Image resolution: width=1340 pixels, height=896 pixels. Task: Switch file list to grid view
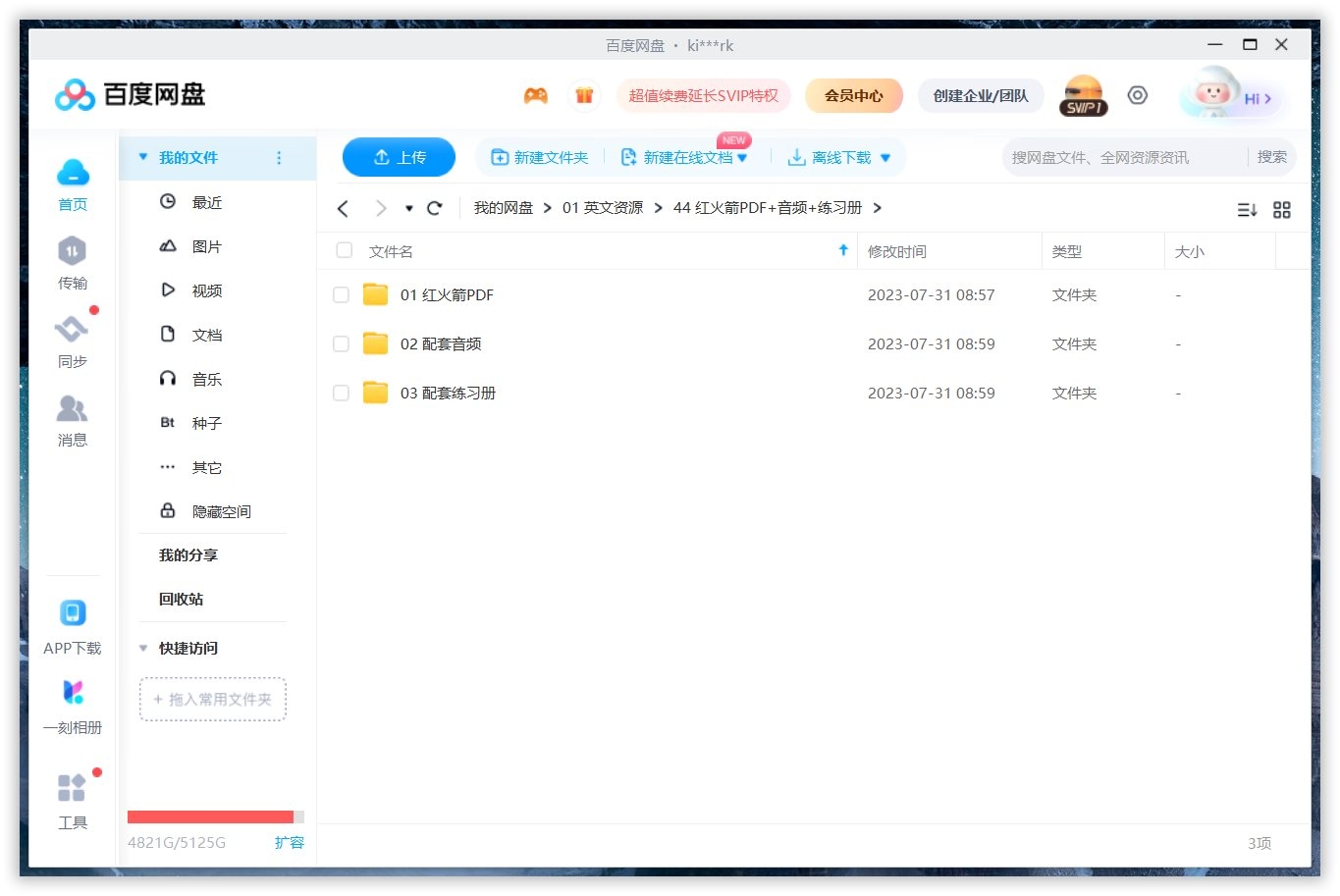tap(1282, 209)
